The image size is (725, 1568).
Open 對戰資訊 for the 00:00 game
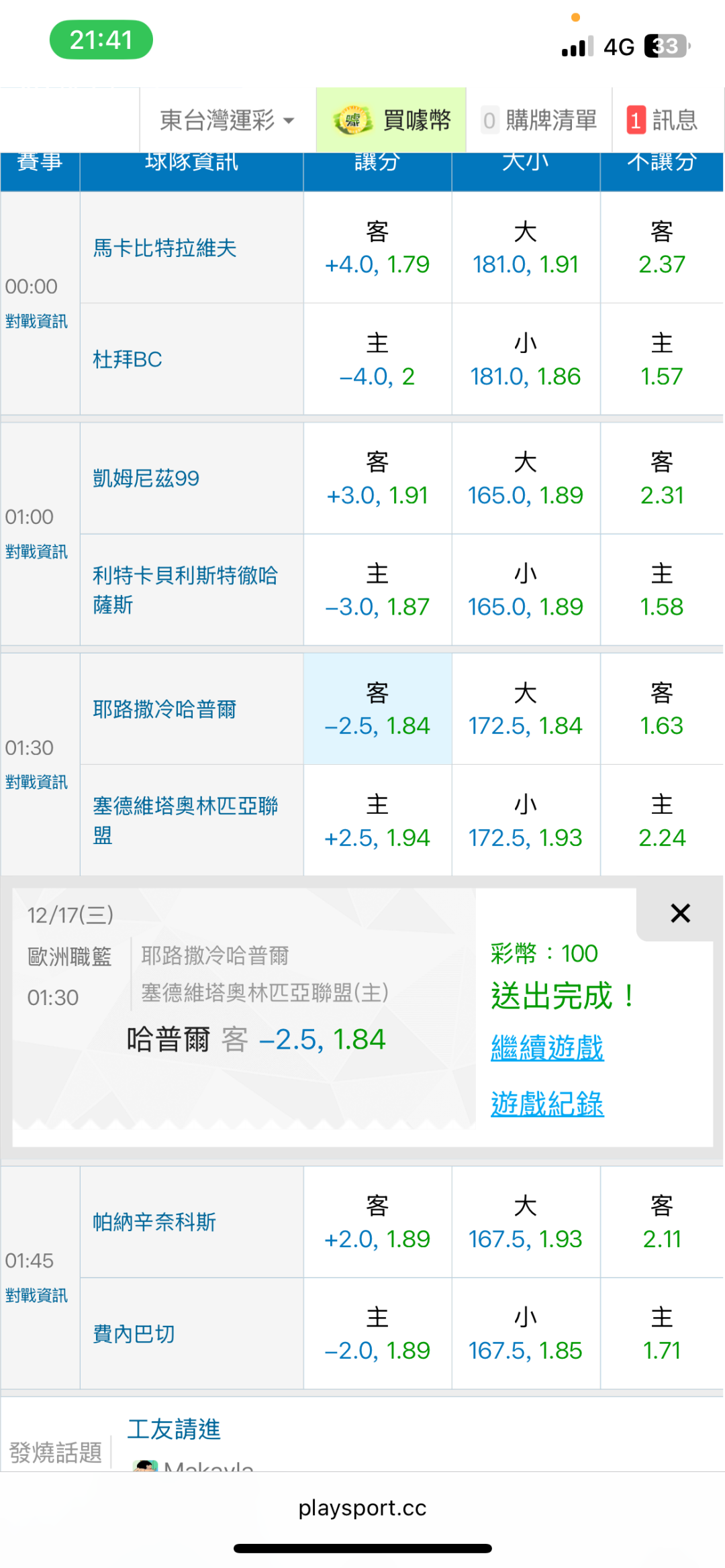36,321
